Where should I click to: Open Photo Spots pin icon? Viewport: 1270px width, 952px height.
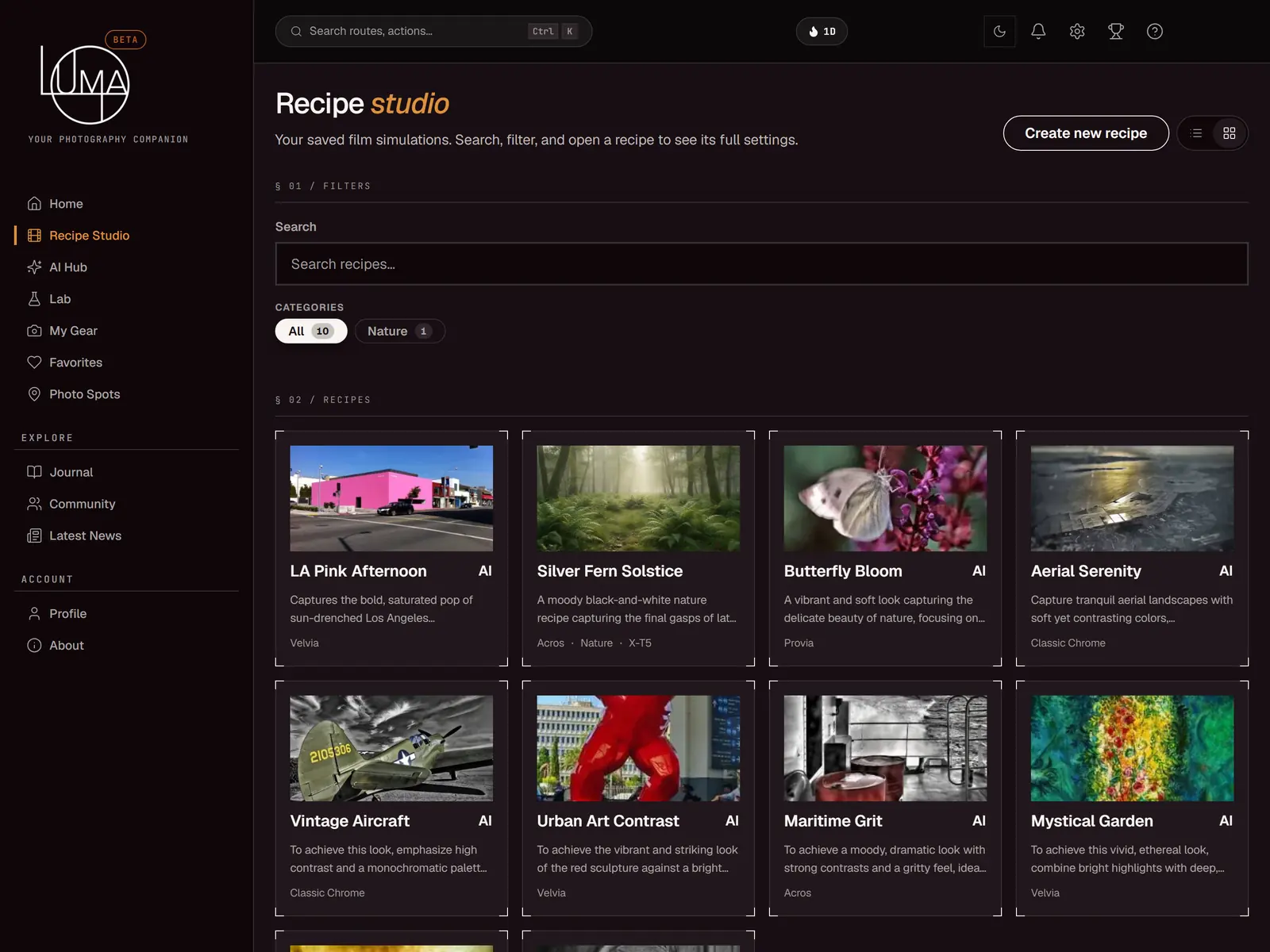tap(34, 394)
